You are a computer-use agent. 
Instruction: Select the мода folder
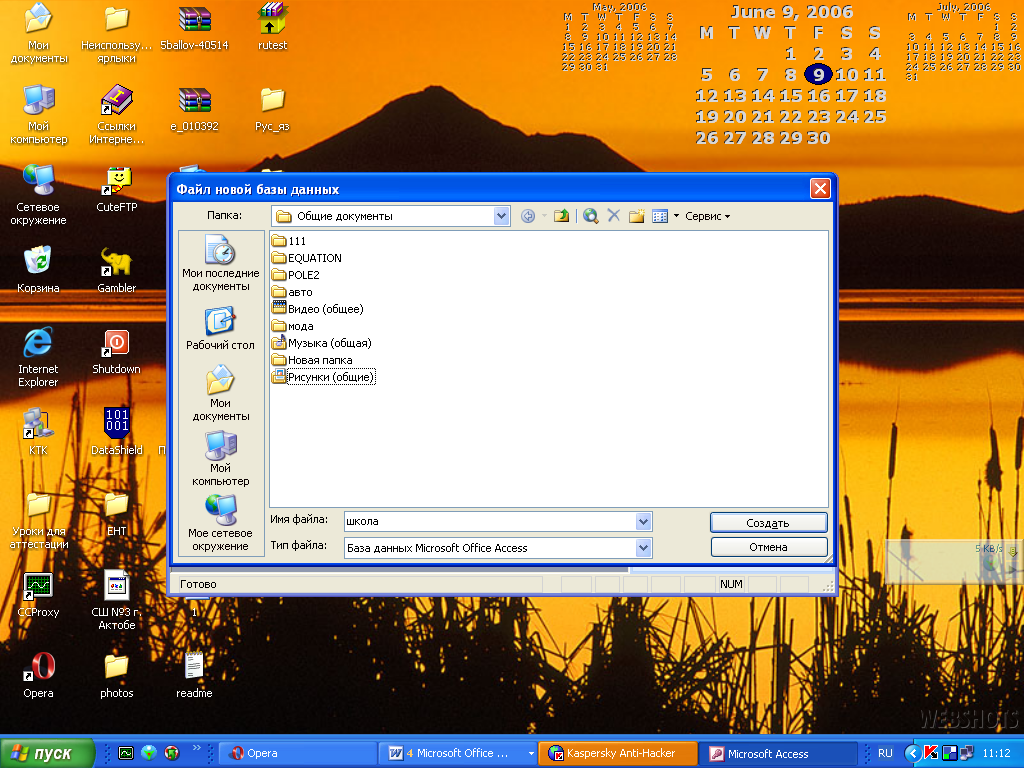tap(293, 326)
